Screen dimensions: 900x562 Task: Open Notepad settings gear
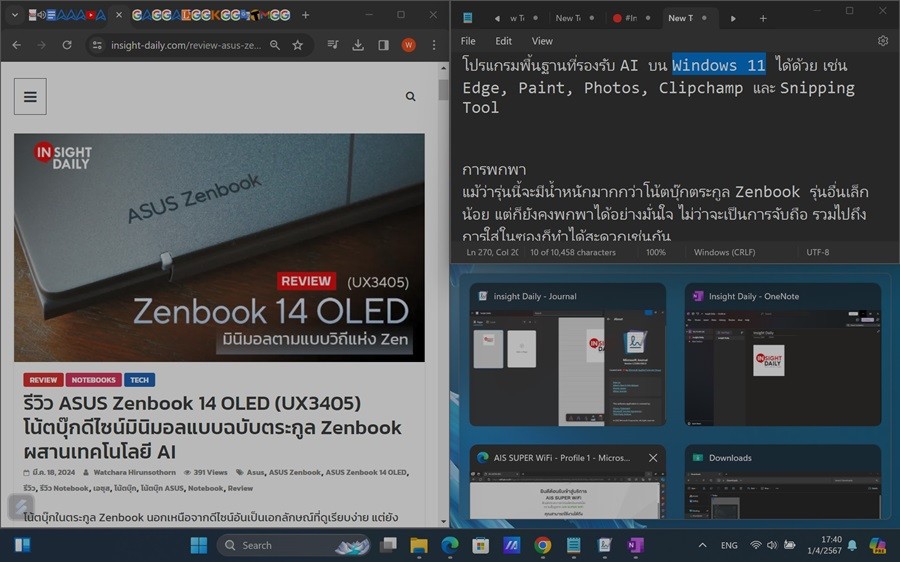tap(882, 41)
